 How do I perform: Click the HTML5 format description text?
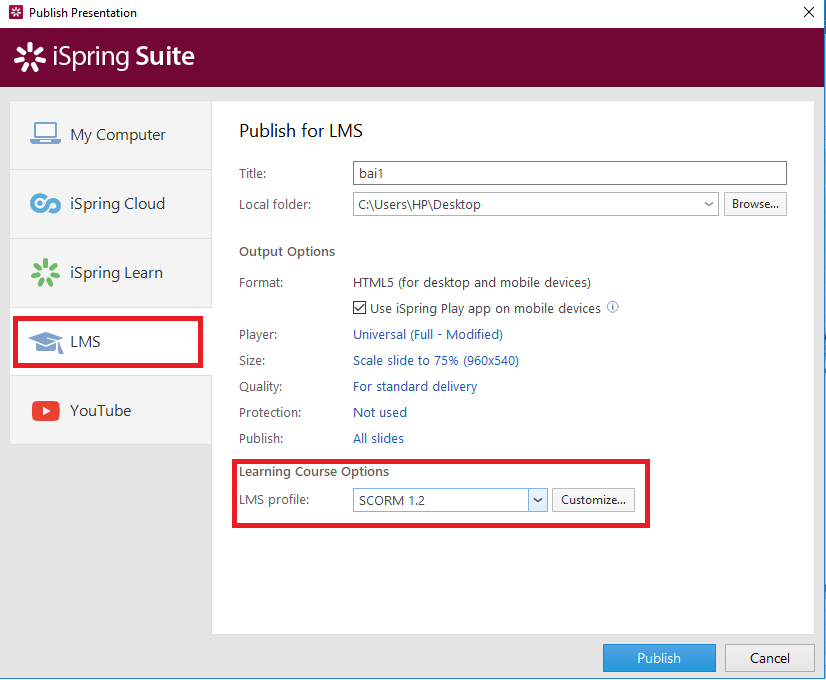tap(471, 283)
